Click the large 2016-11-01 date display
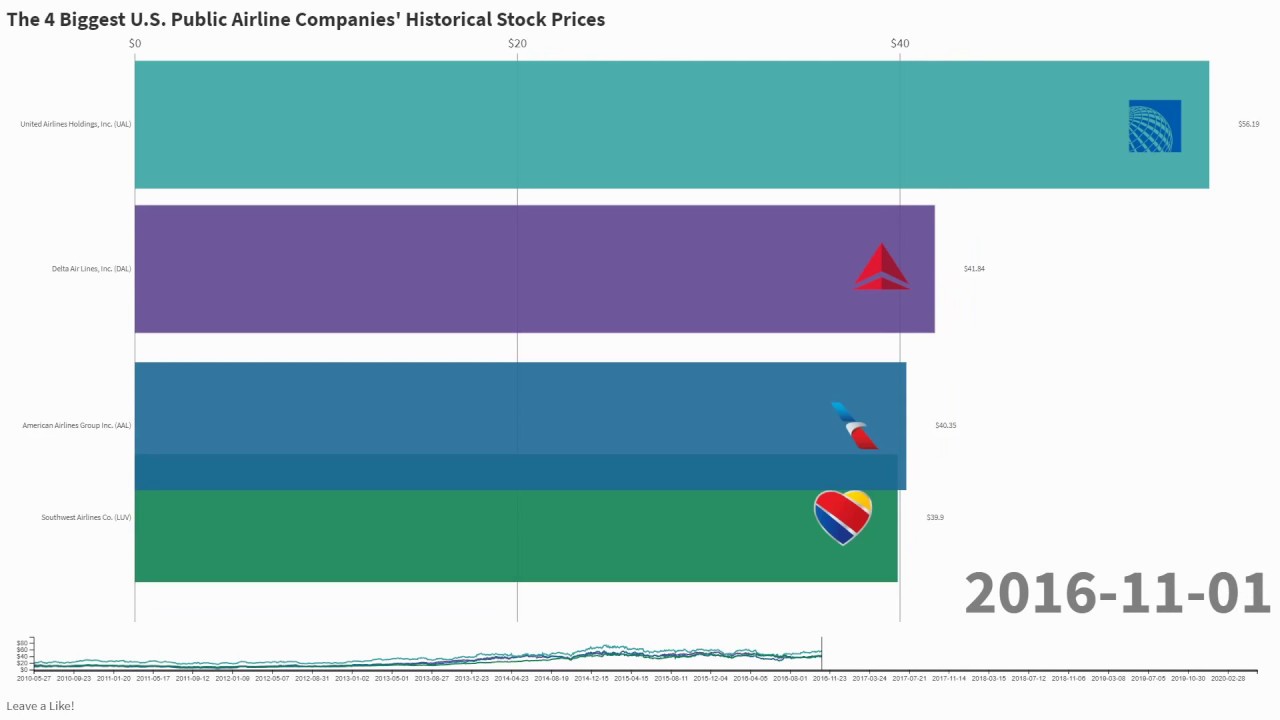Screen dimensions: 1280x720 (x=1117, y=593)
